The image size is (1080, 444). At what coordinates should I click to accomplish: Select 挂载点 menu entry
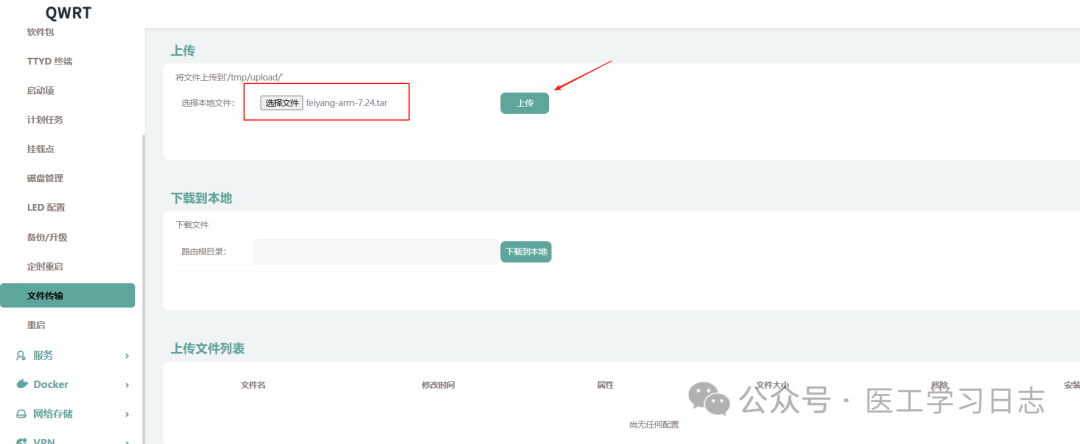point(41,149)
